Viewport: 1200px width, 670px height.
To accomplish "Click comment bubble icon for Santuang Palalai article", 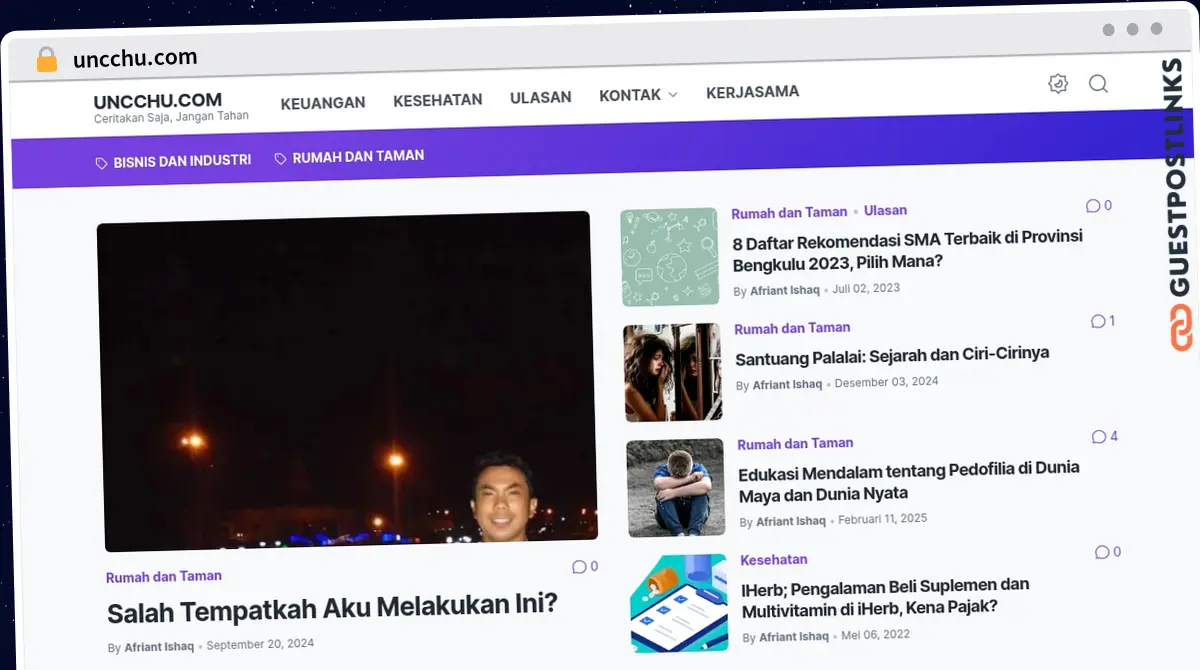I will tap(1098, 322).
